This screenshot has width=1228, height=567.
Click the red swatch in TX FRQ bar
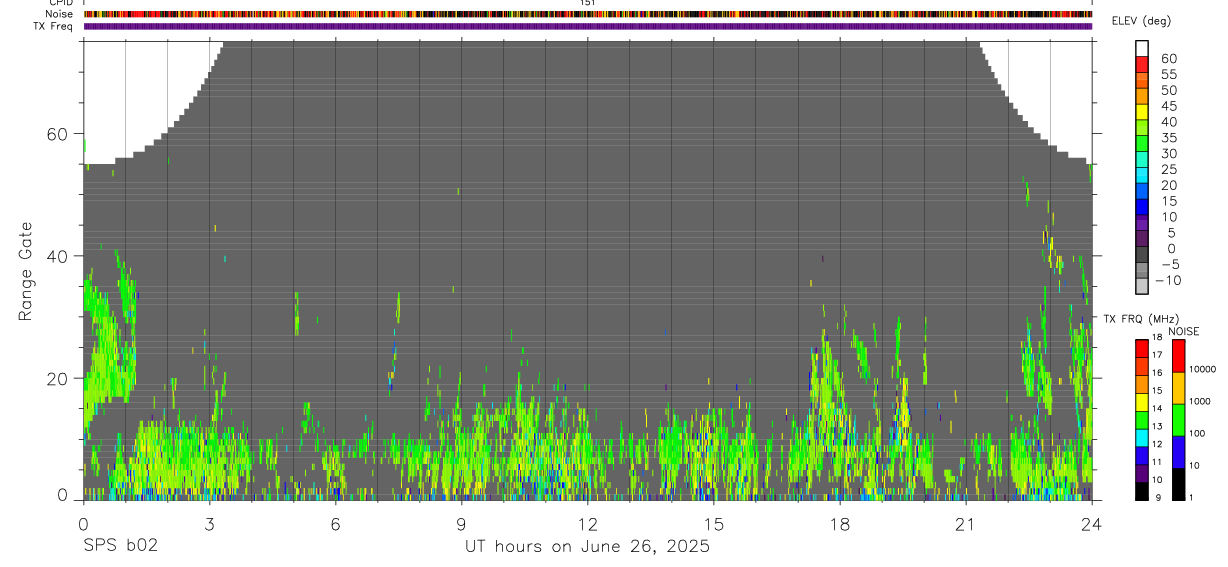pyautogui.click(x=1142, y=349)
